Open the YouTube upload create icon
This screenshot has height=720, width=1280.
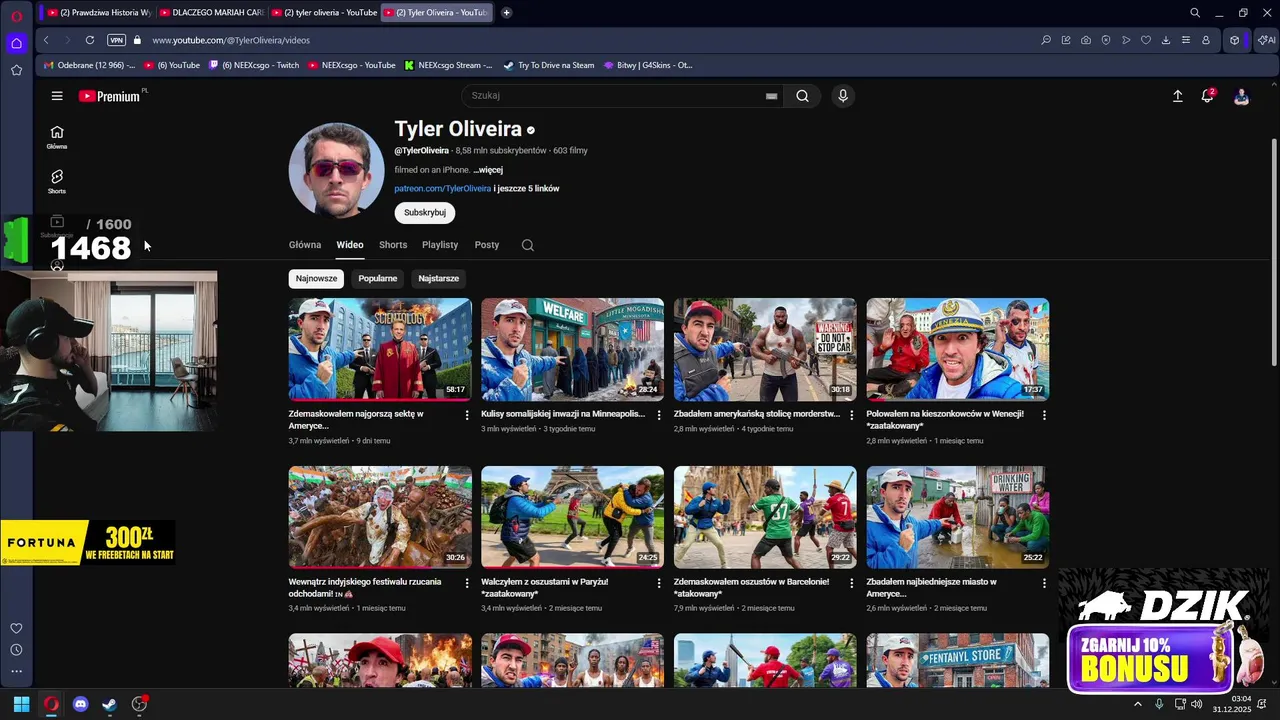pyautogui.click(x=1178, y=96)
